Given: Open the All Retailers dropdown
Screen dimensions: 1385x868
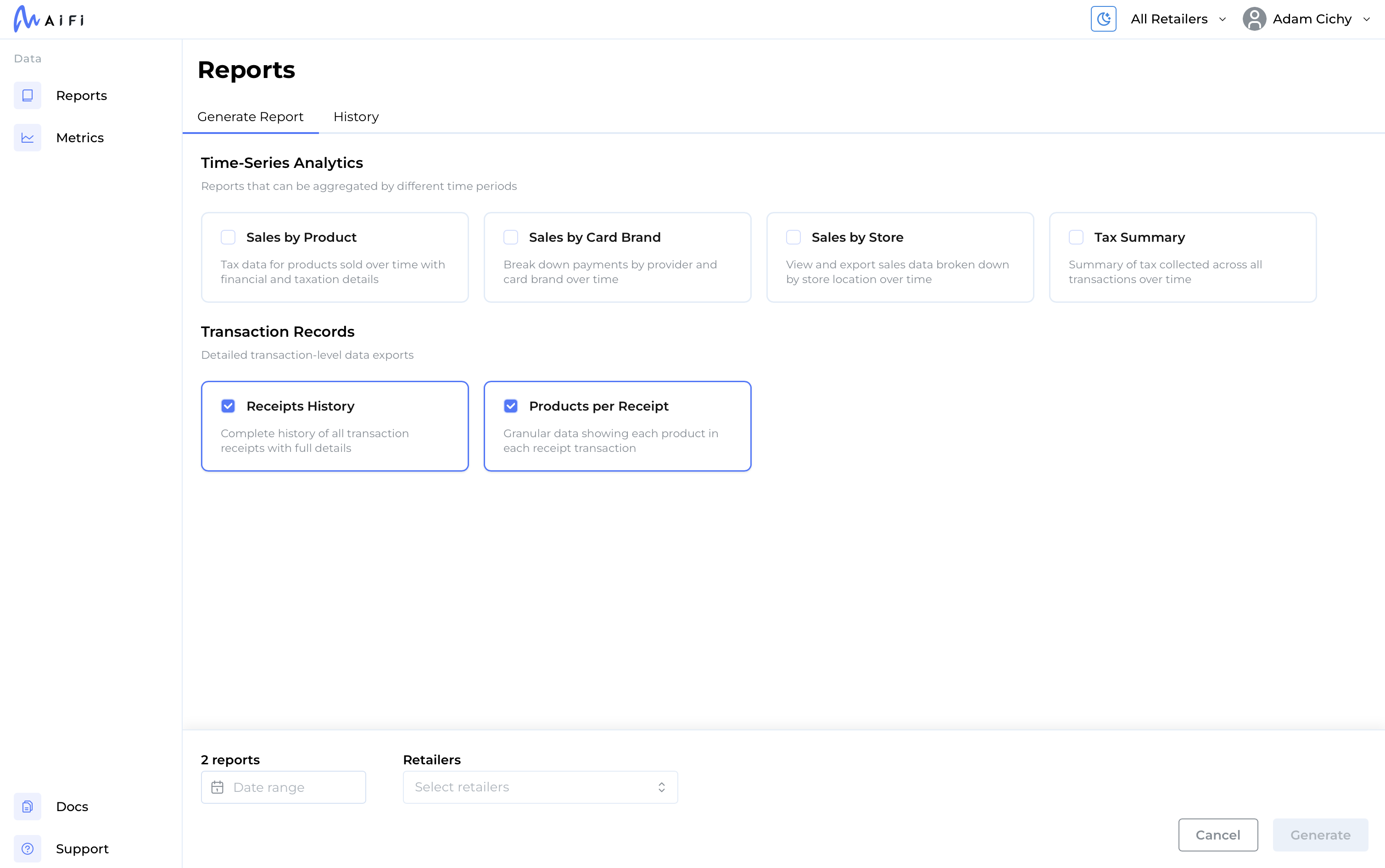Looking at the screenshot, I should click(1177, 18).
